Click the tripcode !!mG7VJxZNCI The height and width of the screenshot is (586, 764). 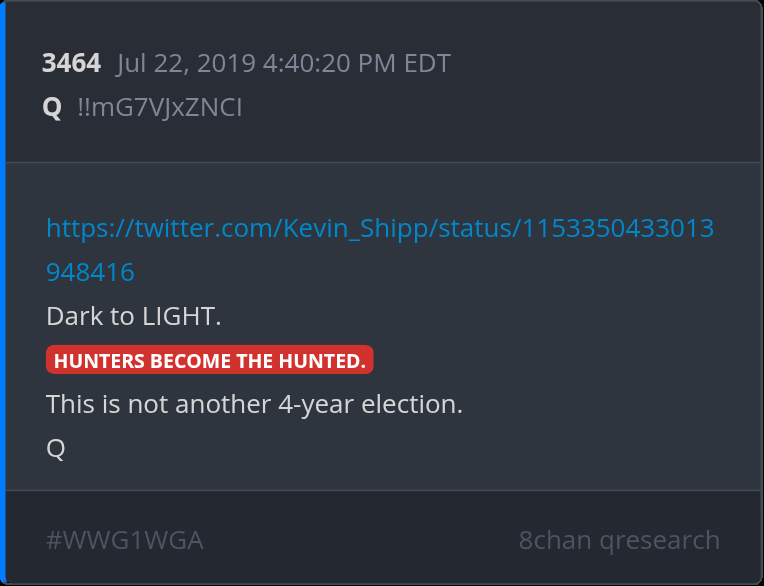tap(159, 107)
